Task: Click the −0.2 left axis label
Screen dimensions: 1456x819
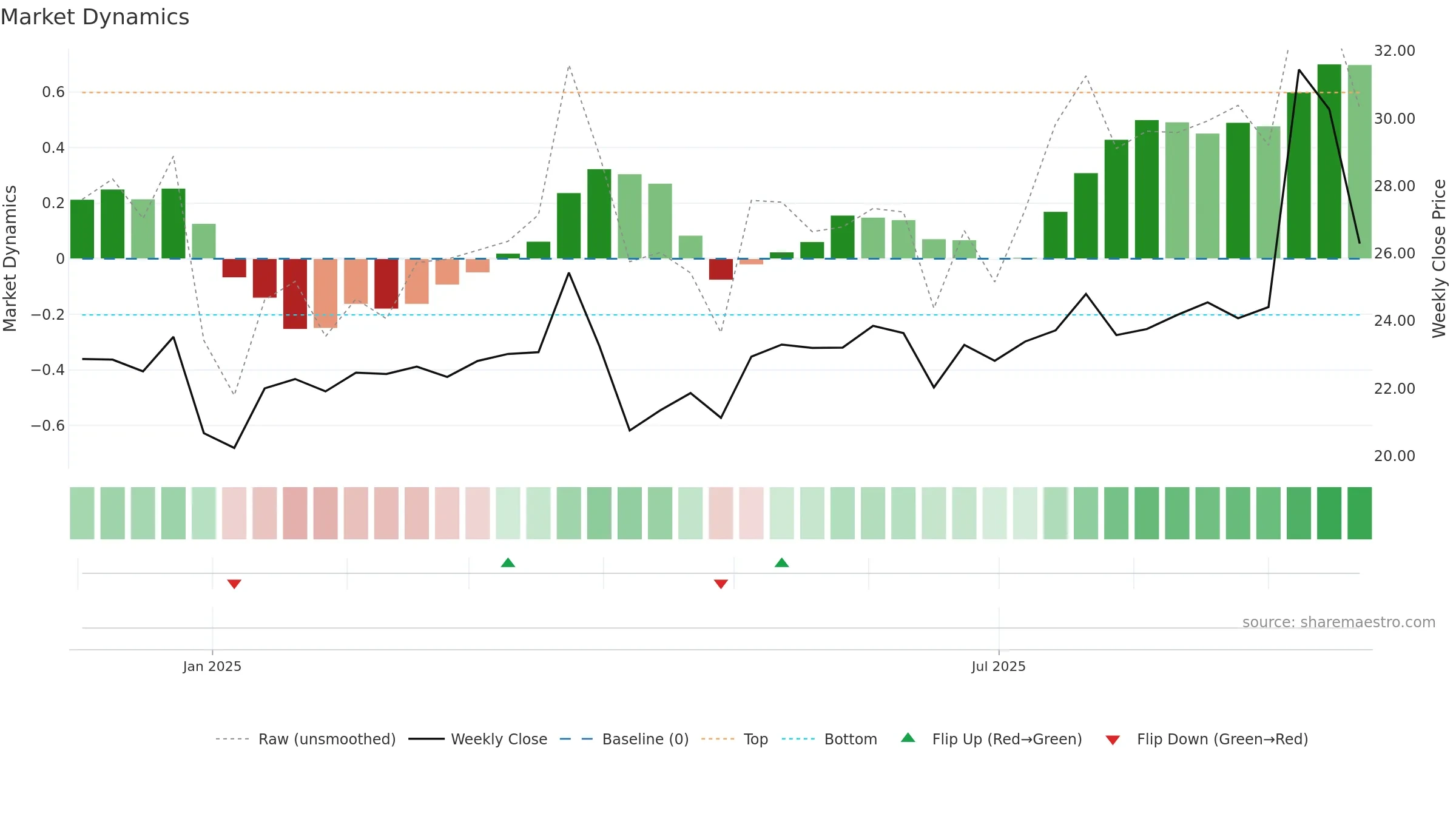Action: [x=48, y=314]
